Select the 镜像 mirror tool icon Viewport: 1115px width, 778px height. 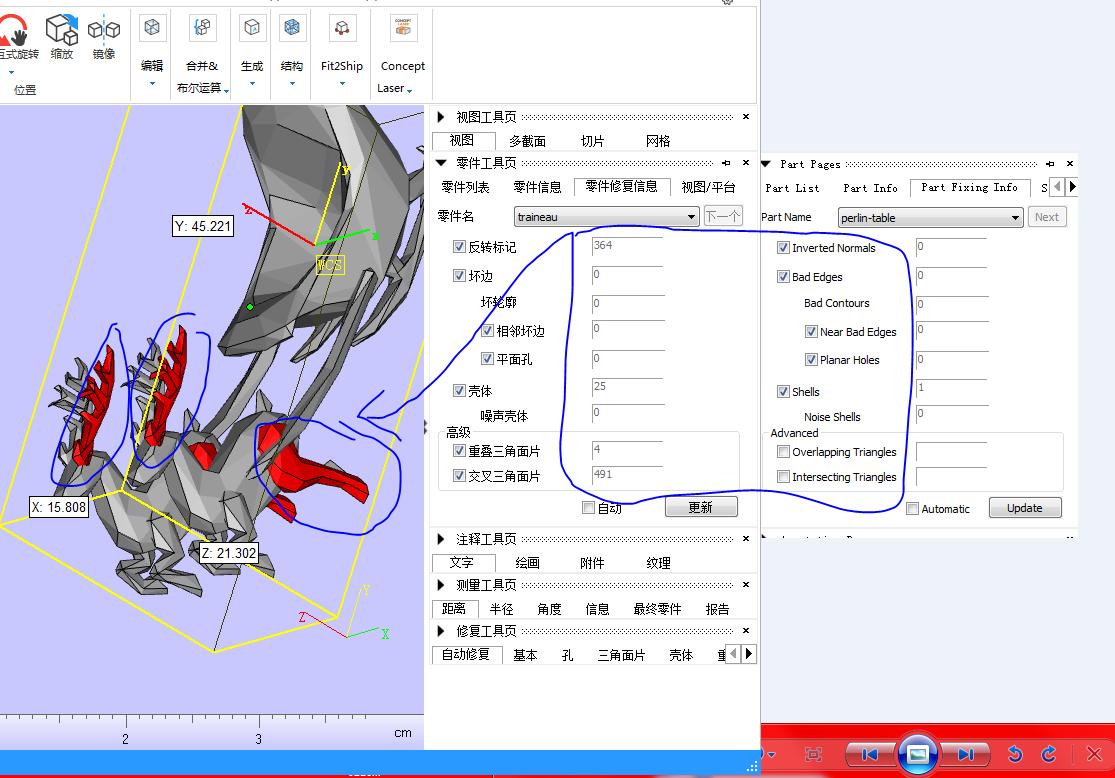click(104, 30)
